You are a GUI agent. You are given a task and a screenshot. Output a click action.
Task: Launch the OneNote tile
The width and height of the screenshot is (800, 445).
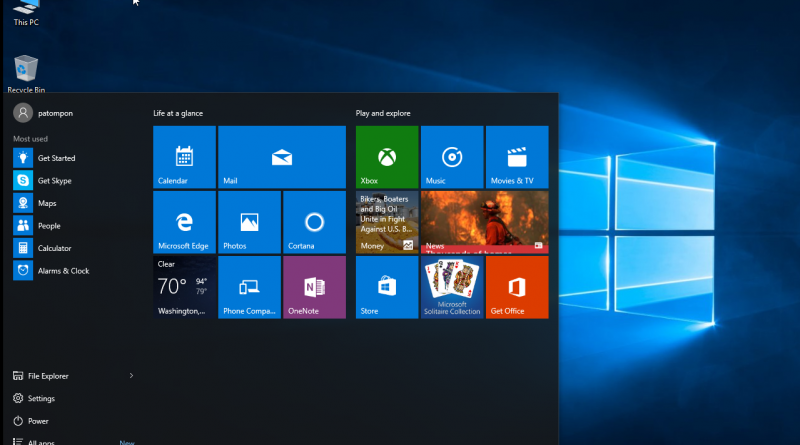coord(314,287)
